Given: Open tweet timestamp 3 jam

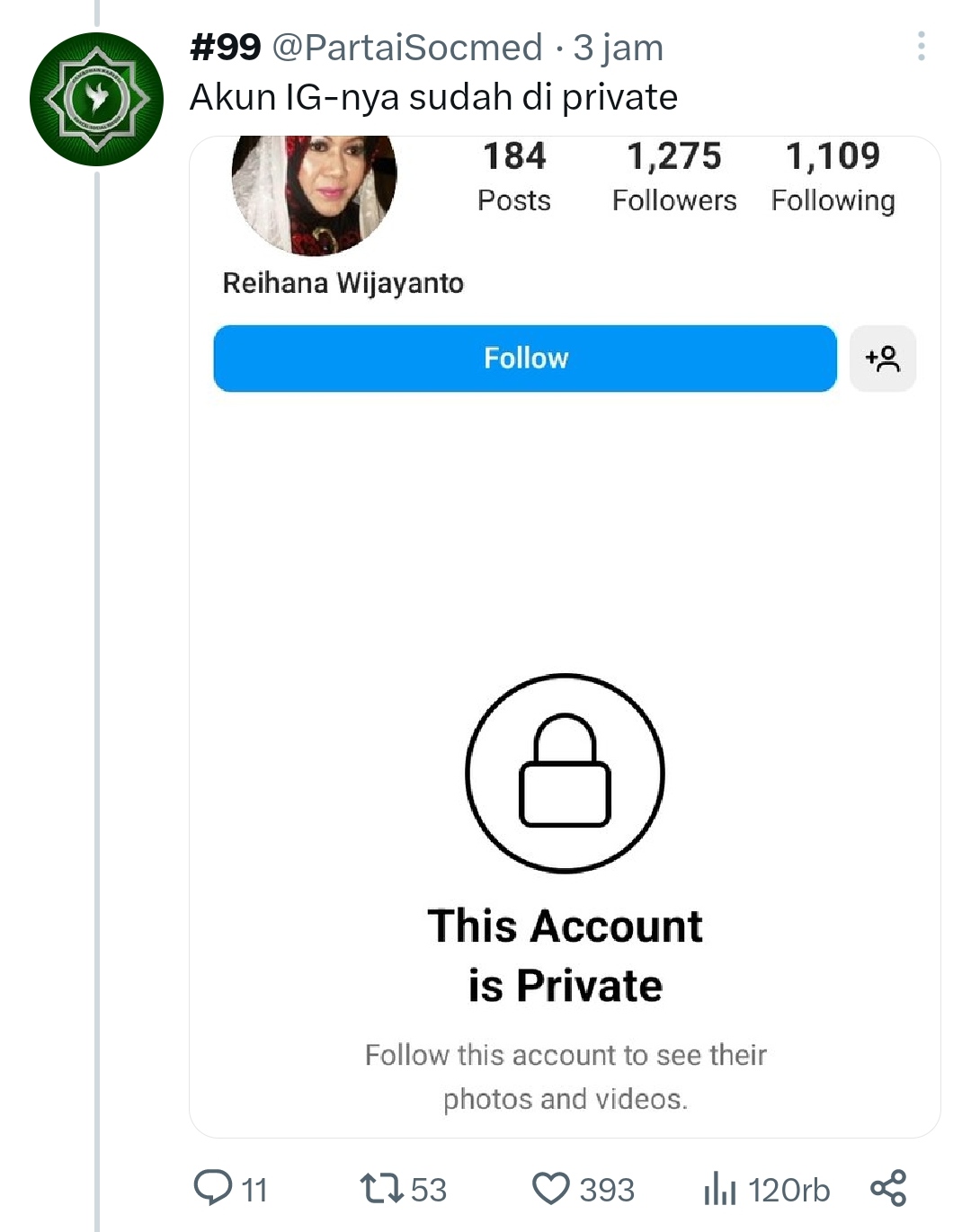Looking at the screenshot, I should pyautogui.click(x=619, y=48).
